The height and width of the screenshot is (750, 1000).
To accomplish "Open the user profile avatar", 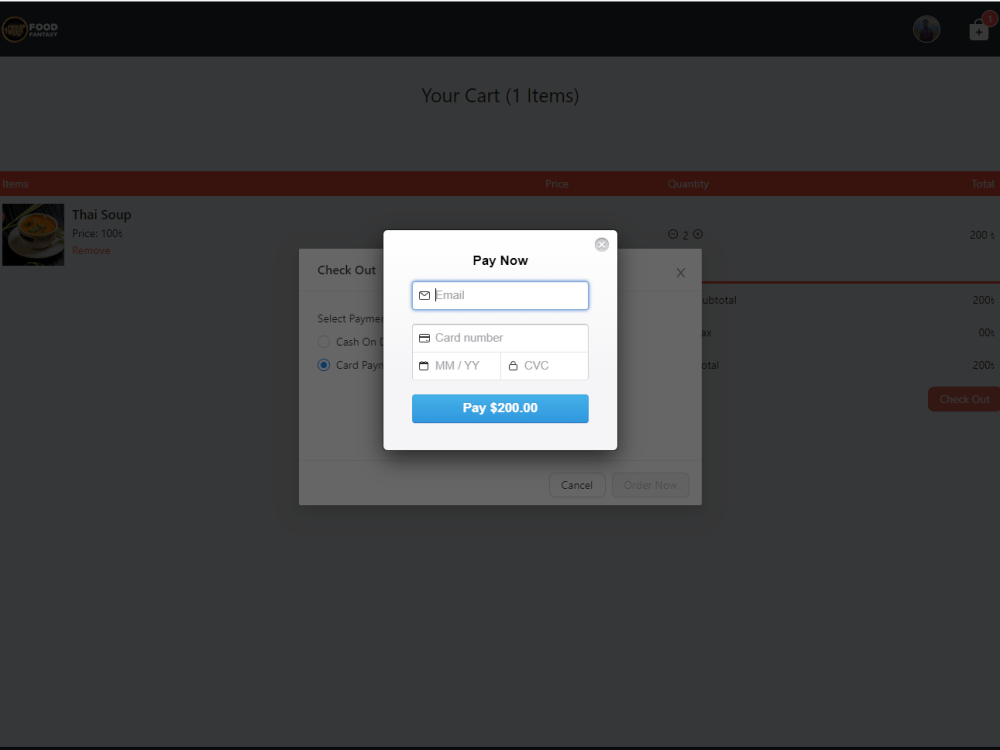I will point(927,29).
